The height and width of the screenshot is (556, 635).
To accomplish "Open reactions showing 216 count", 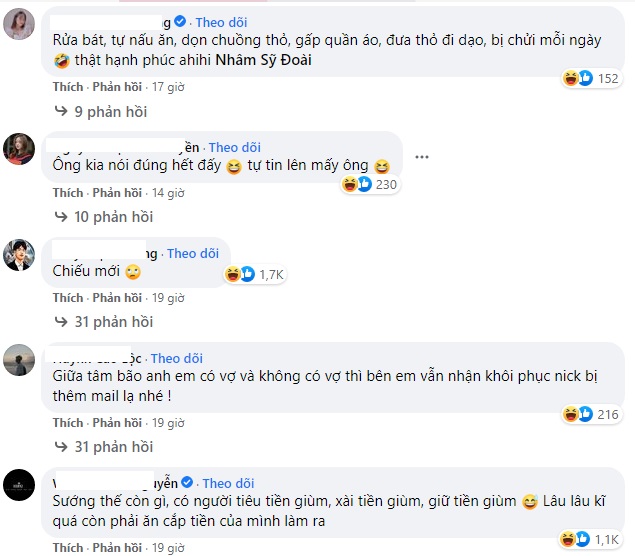I will [x=592, y=413].
